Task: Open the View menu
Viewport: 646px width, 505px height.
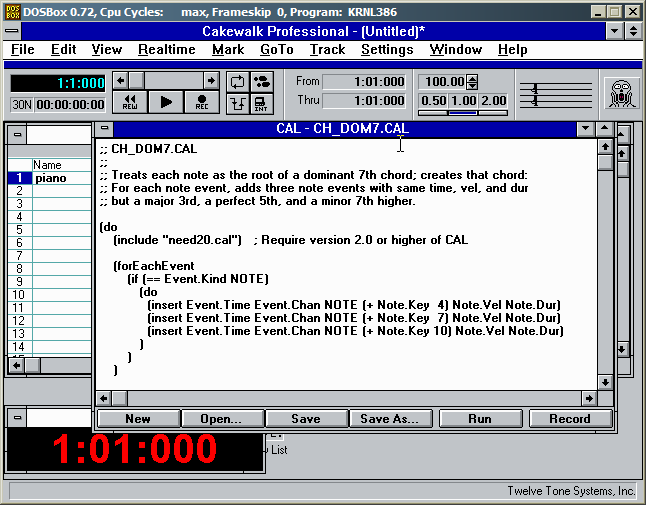Action: [x=107, y=49]
